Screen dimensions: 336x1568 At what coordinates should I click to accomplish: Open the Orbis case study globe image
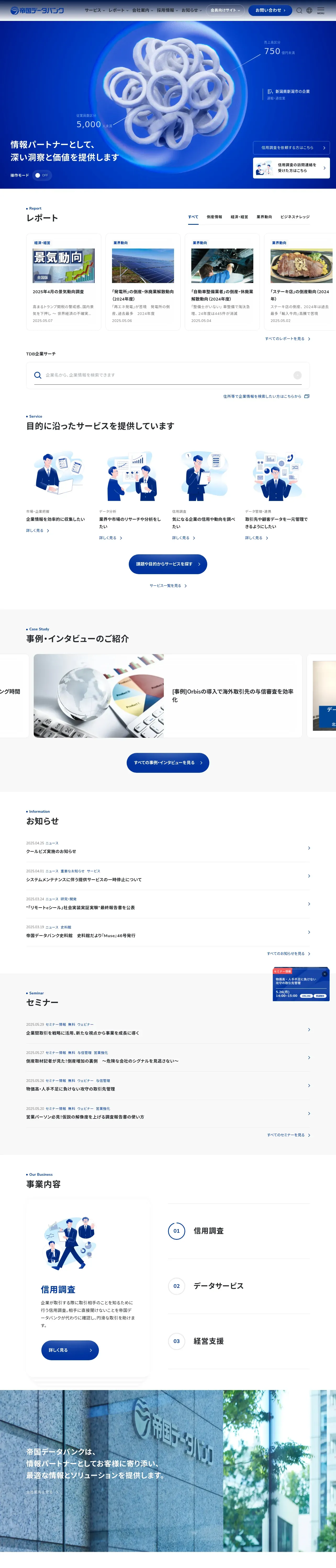tap(99, 696)
